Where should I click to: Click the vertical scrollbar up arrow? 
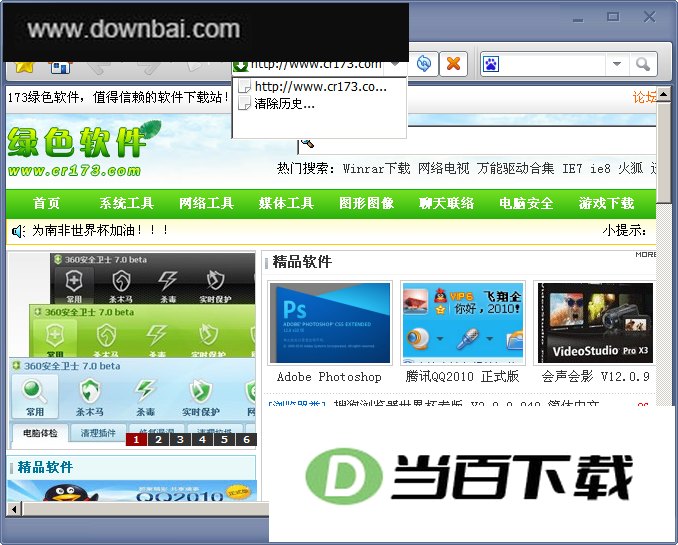[664, 93]
